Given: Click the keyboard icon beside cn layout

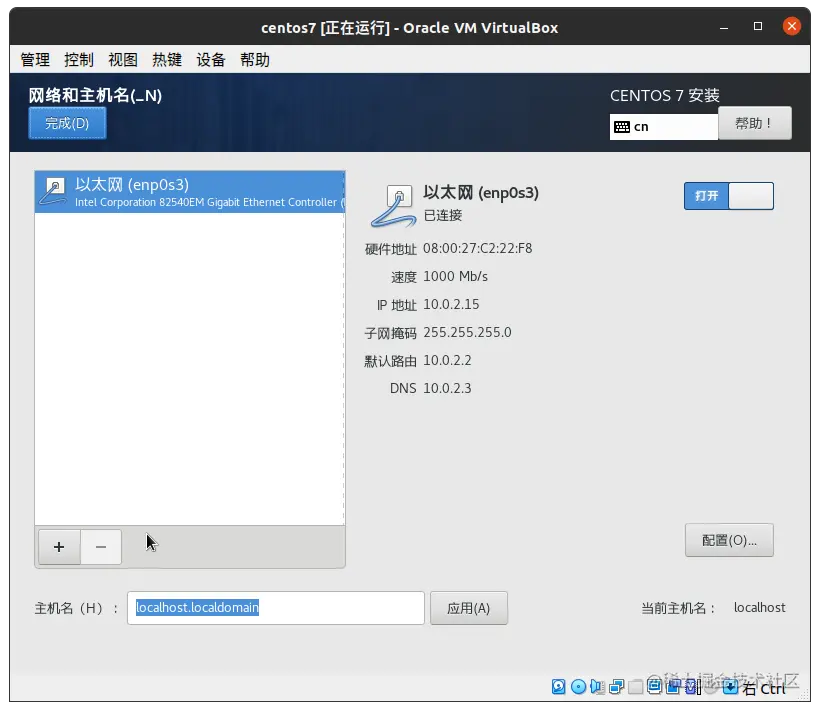Looking at the screenshot, I should 622,127.
